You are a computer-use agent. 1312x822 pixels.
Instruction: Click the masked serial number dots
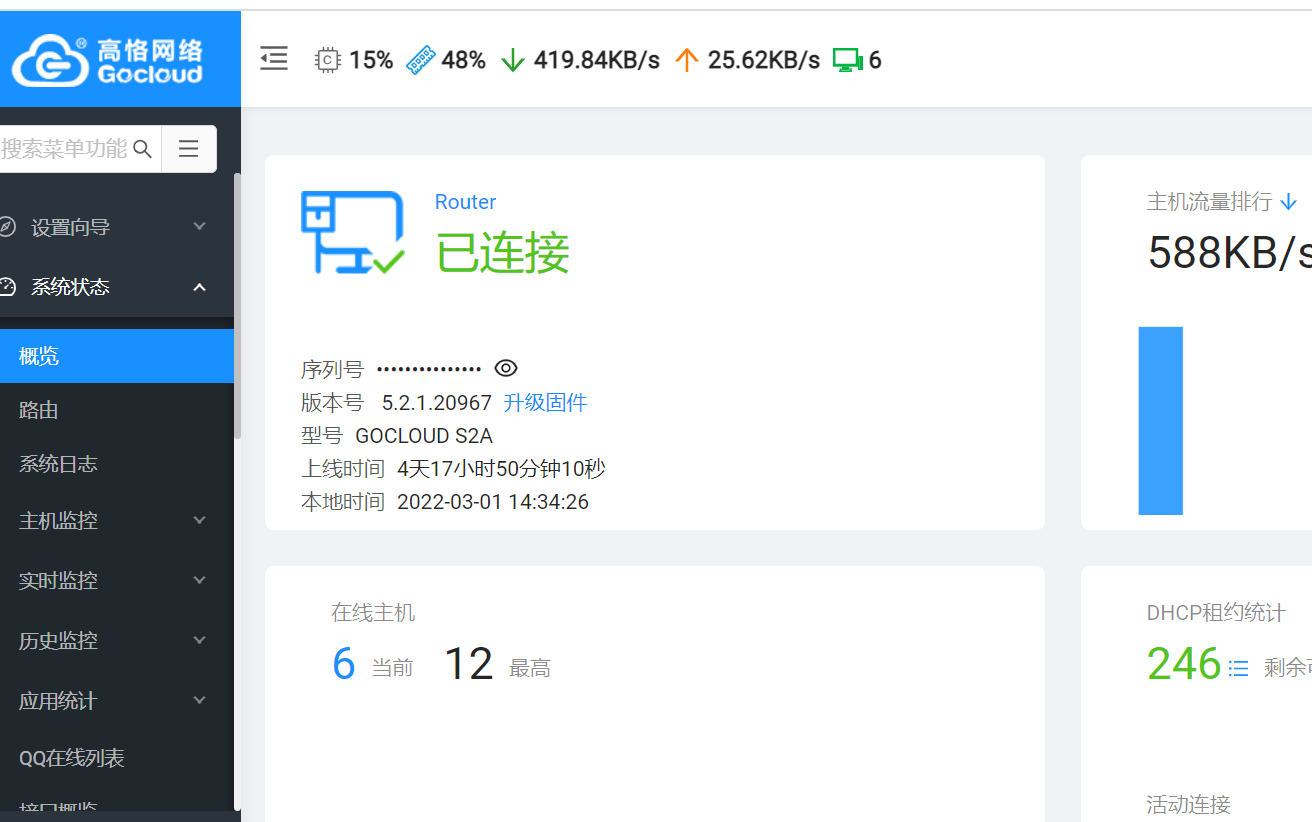429,369
